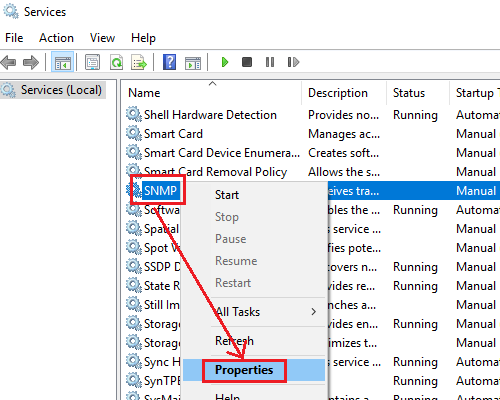Open the Action menu
The height and width of the screenshot is (400, 500).
[56, 38]
